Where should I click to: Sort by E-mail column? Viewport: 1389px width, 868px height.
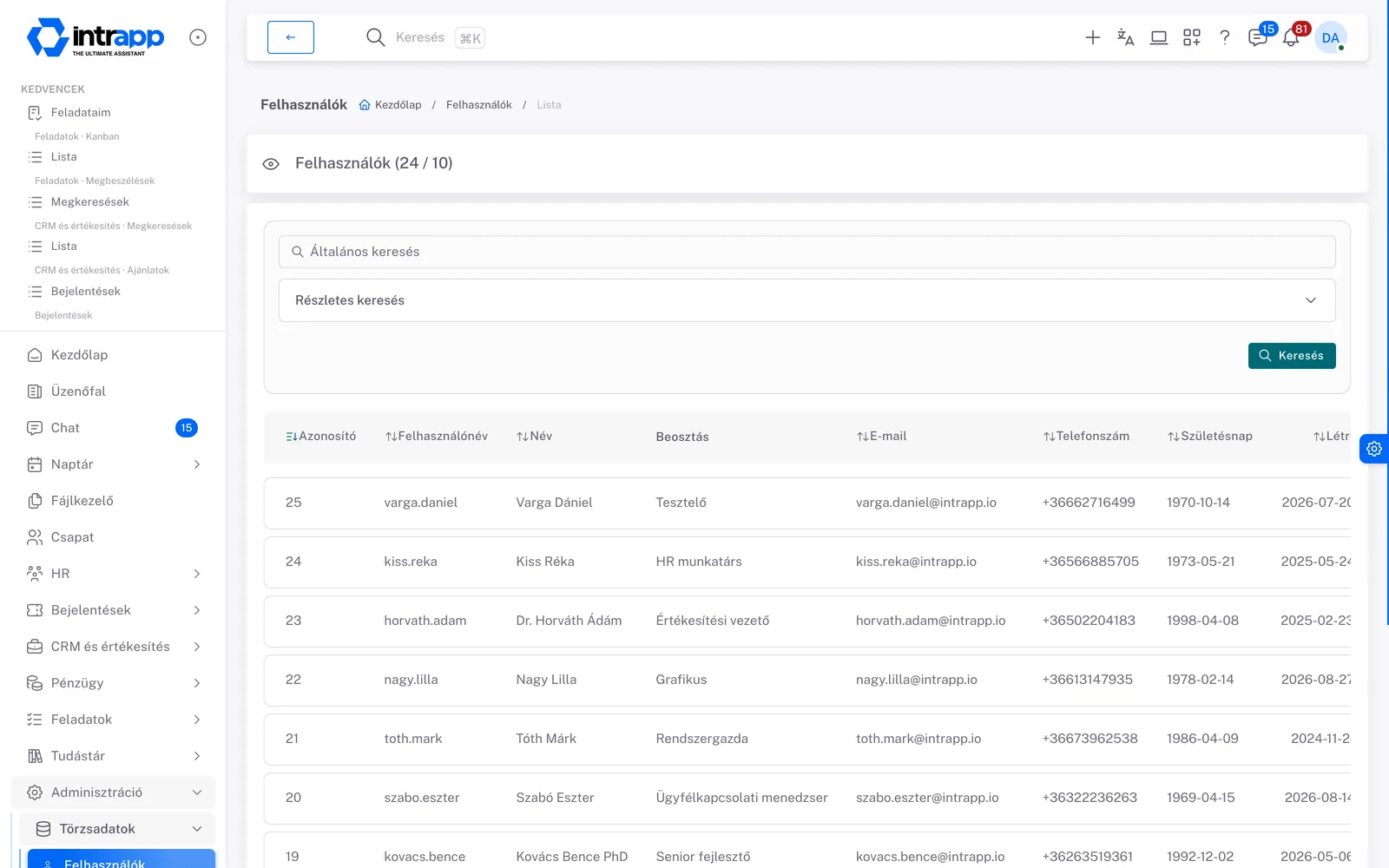(881, 437)
